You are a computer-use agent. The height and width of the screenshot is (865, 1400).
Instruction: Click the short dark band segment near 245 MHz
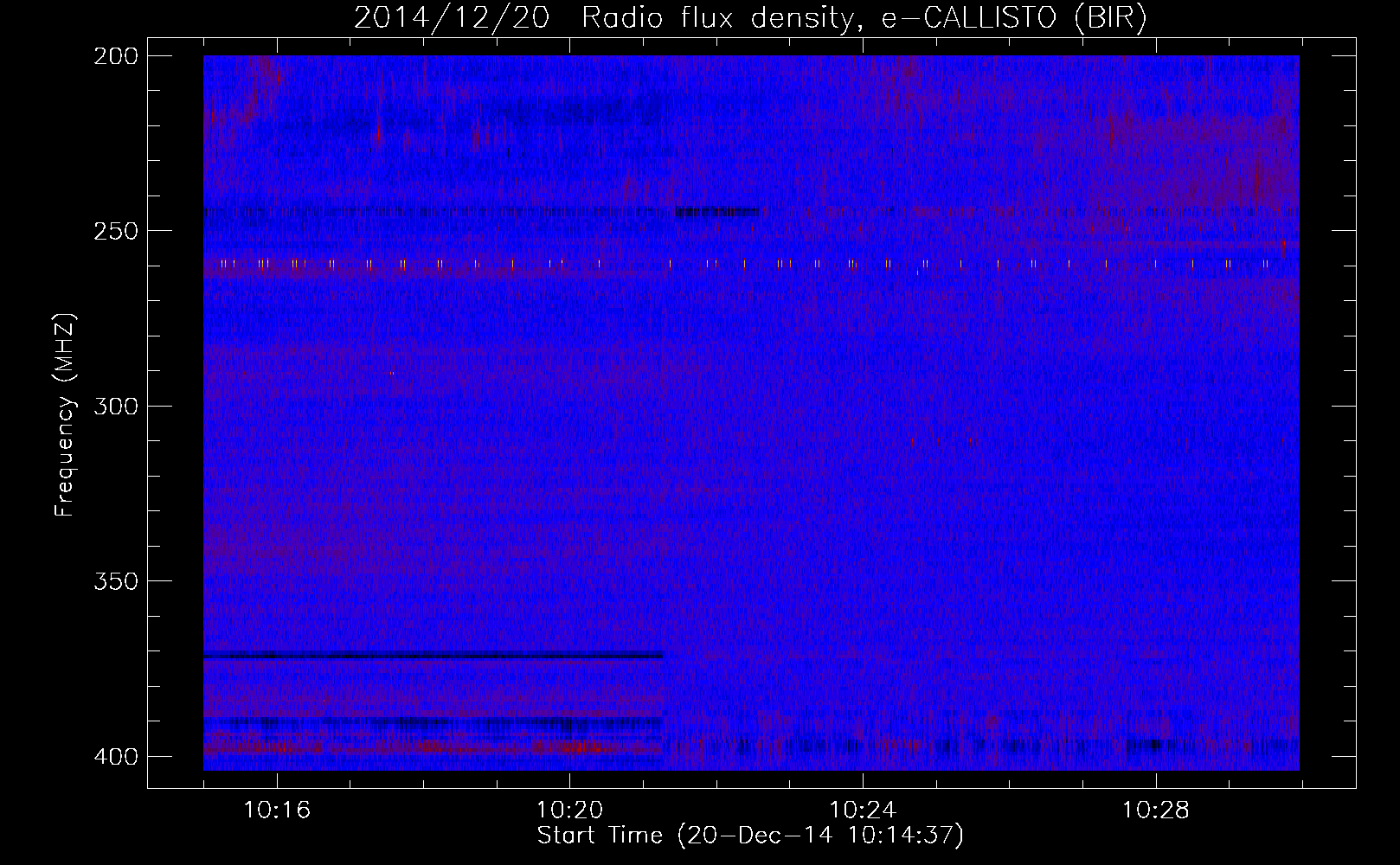coord(717,211)
